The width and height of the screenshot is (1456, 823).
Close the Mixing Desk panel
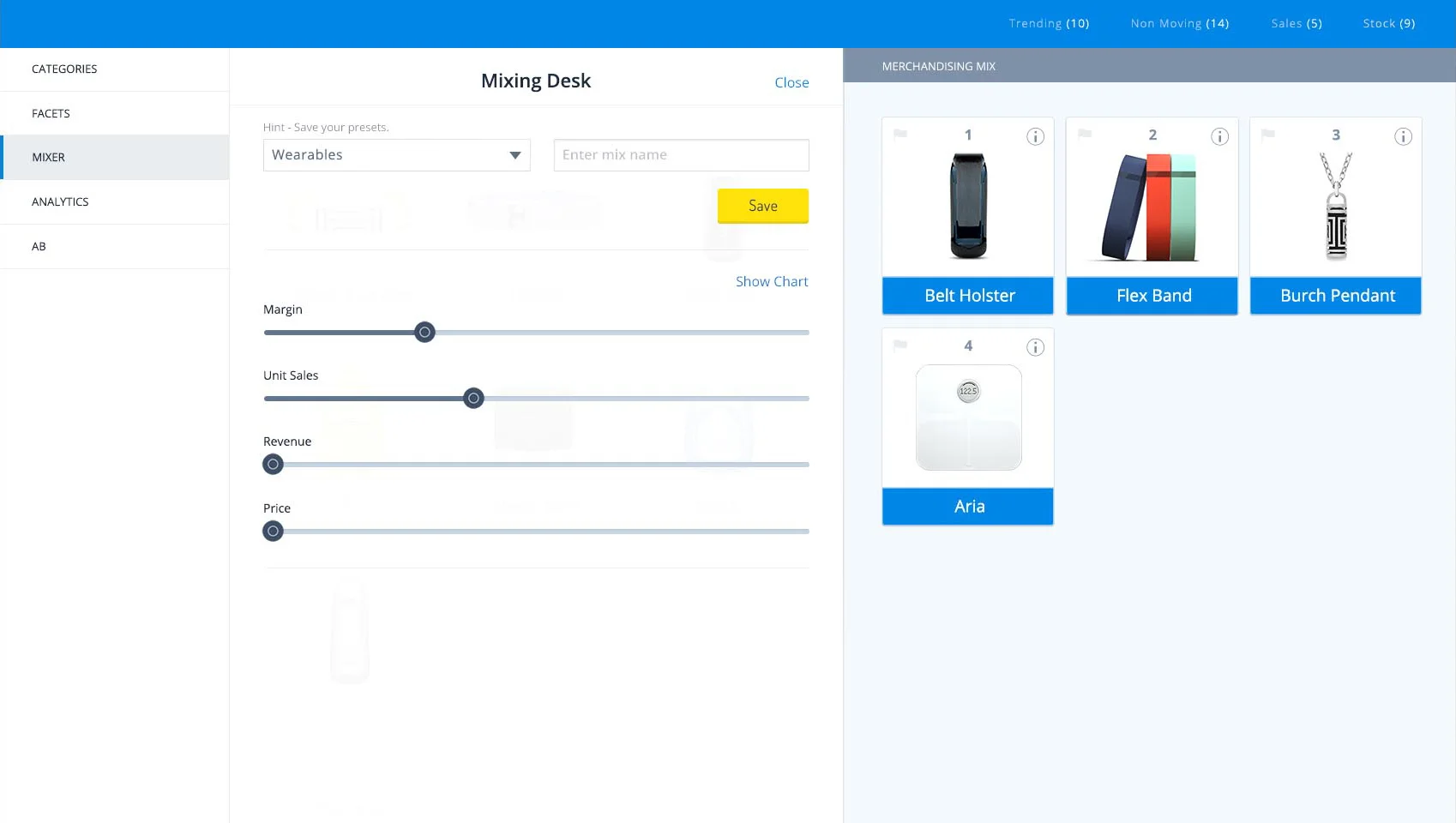791,82
